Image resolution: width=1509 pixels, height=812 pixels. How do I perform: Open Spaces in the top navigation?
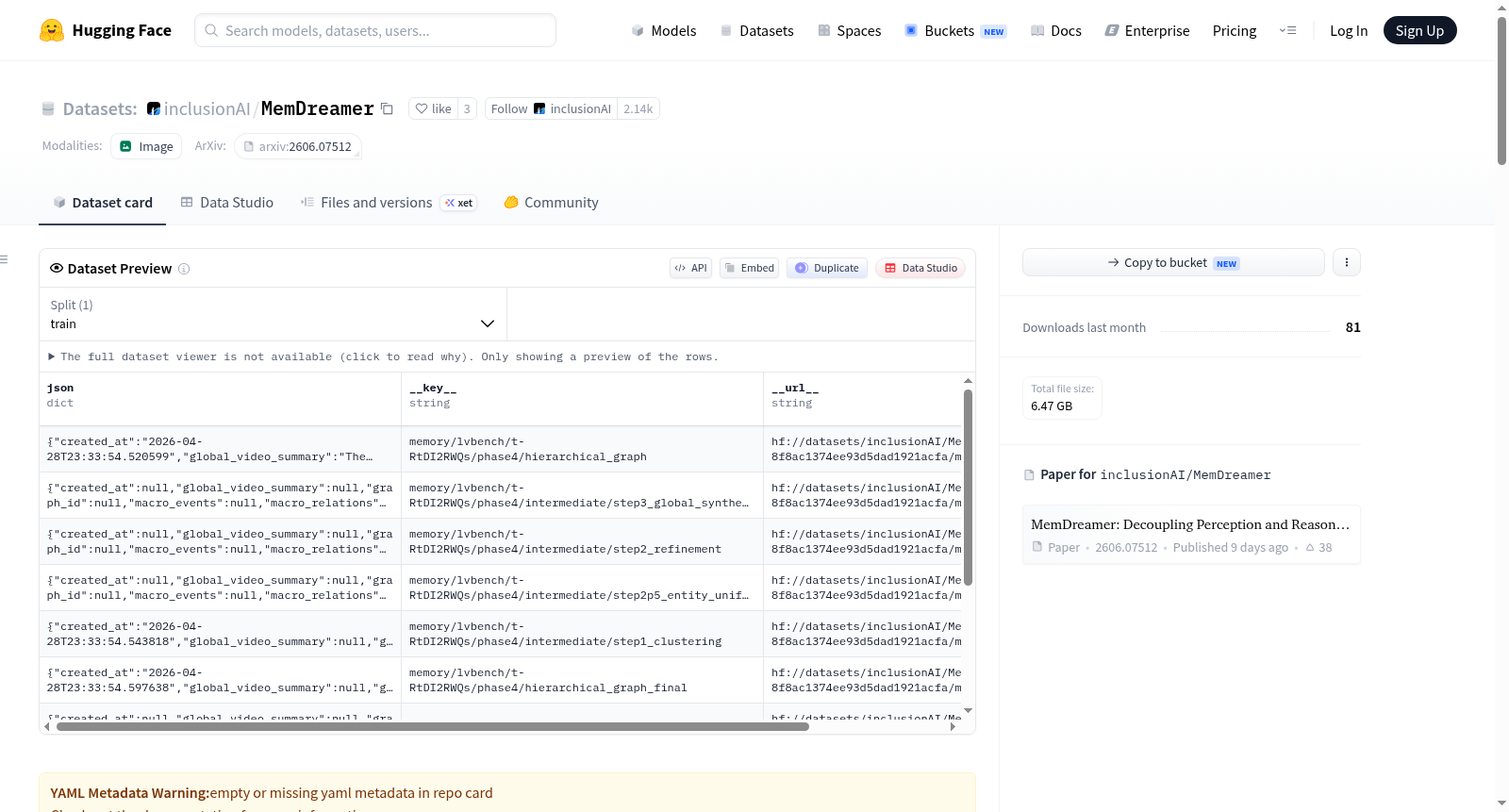(849, 31)
